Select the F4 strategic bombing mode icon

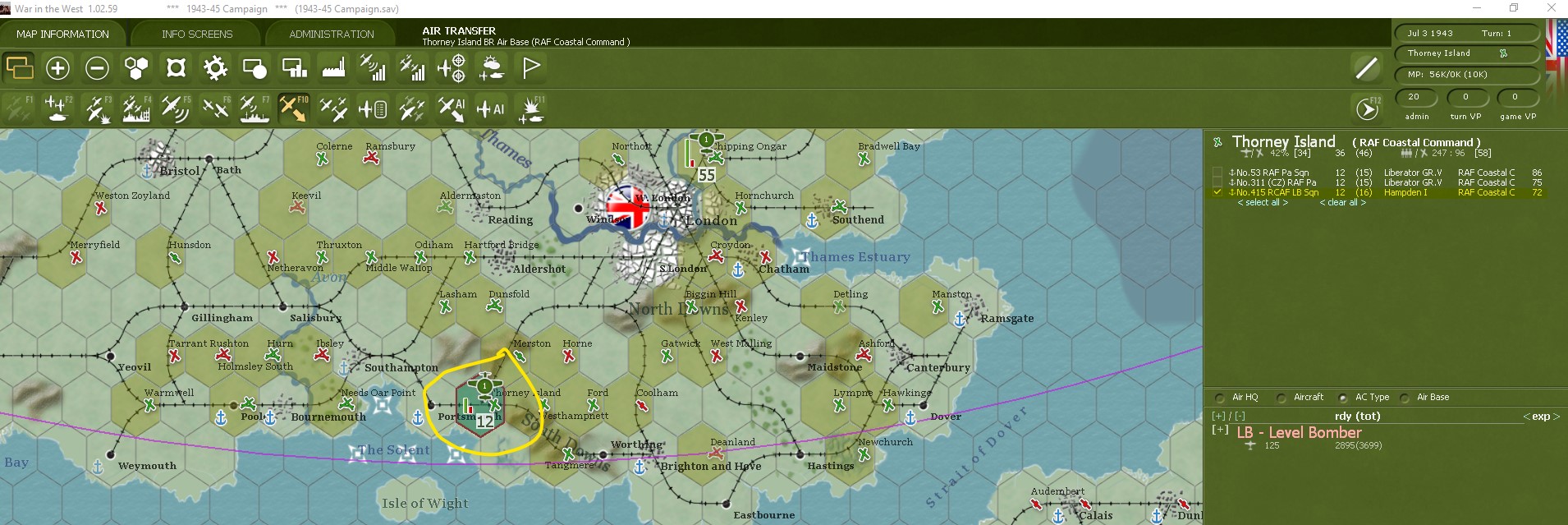pyautogui.click(x=136, y=108)
